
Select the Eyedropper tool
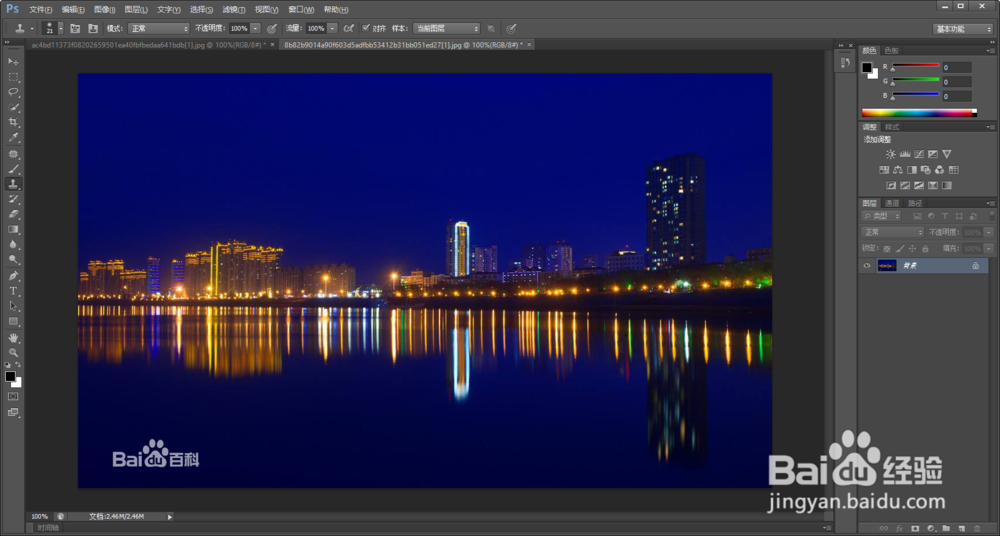[x=13, y=138]
